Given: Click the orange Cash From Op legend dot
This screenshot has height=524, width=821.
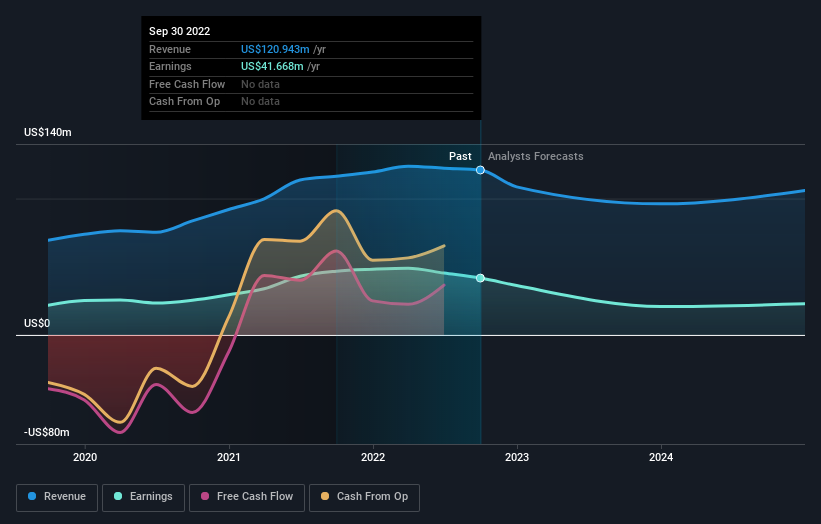Looking at the screenshot, I should [325, 496].
